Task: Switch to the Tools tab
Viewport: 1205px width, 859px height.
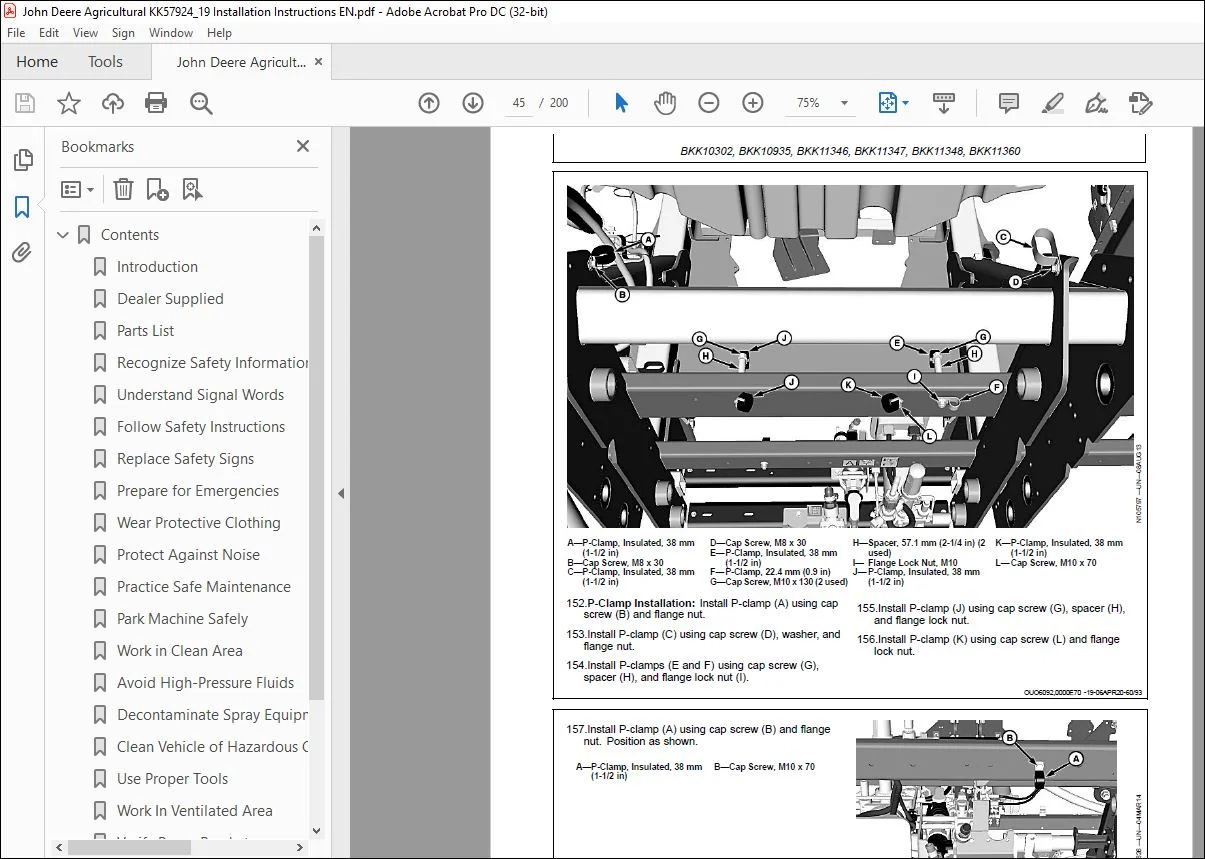Action: coord(105,62)
